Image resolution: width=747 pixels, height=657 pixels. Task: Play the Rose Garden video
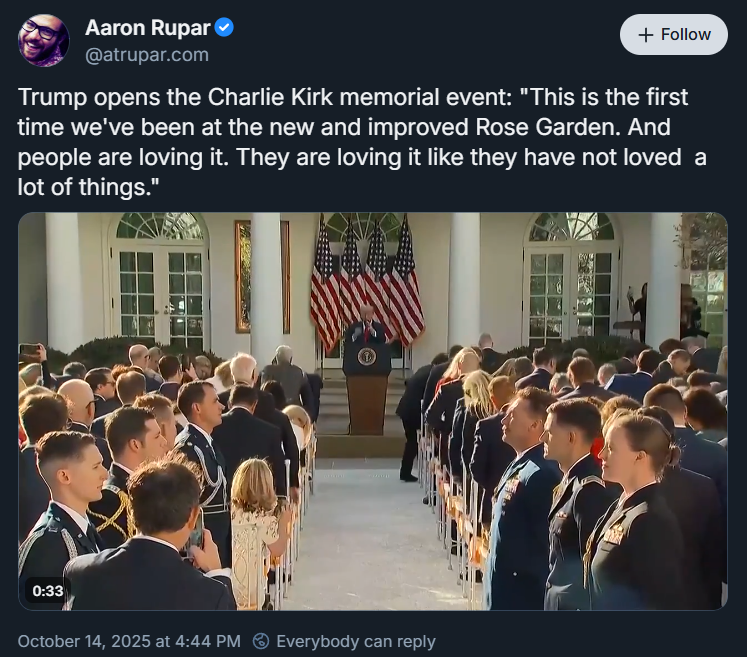coord(373,411)
